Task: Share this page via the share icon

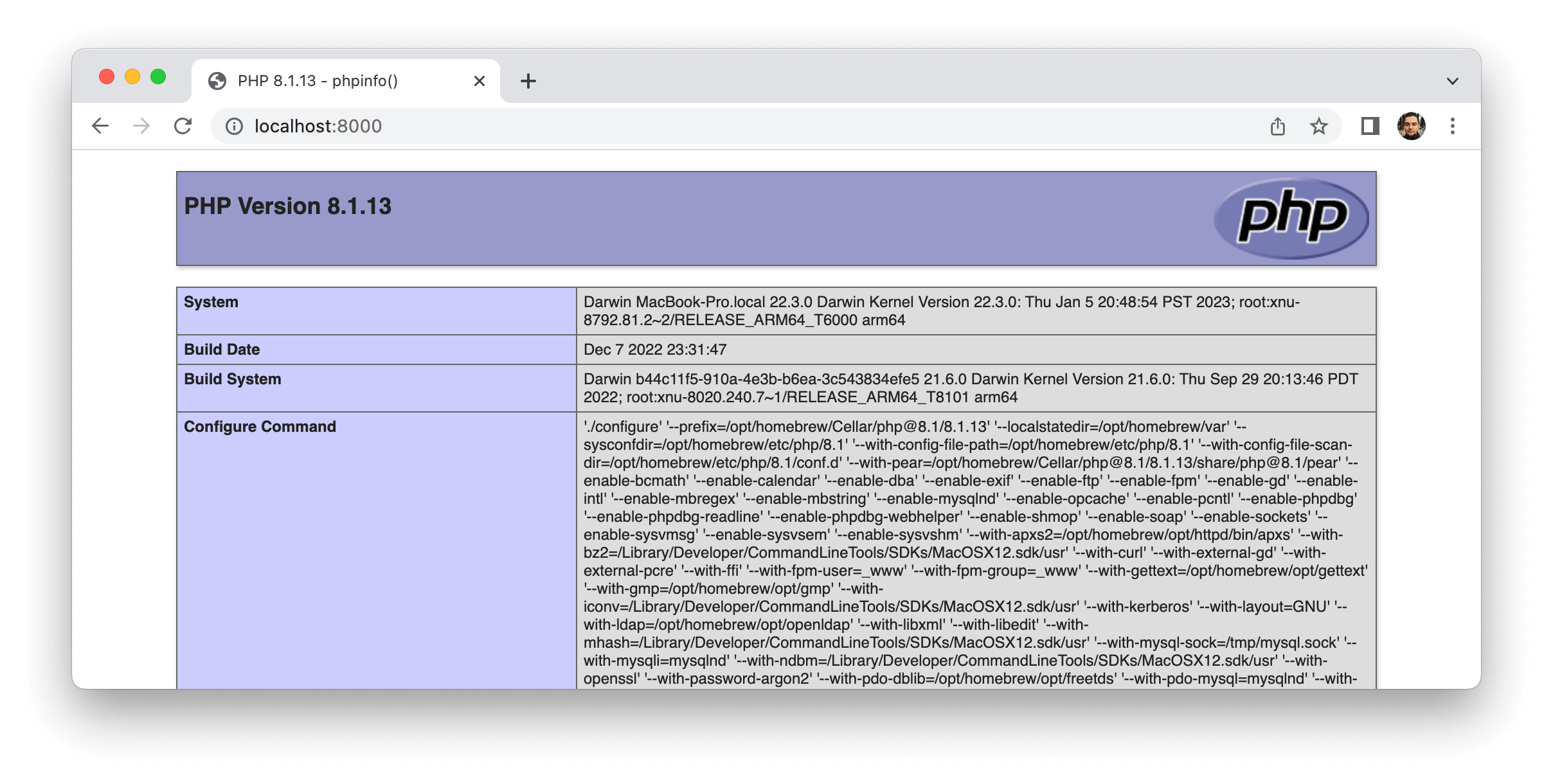Action: (x=1278, y=126)
